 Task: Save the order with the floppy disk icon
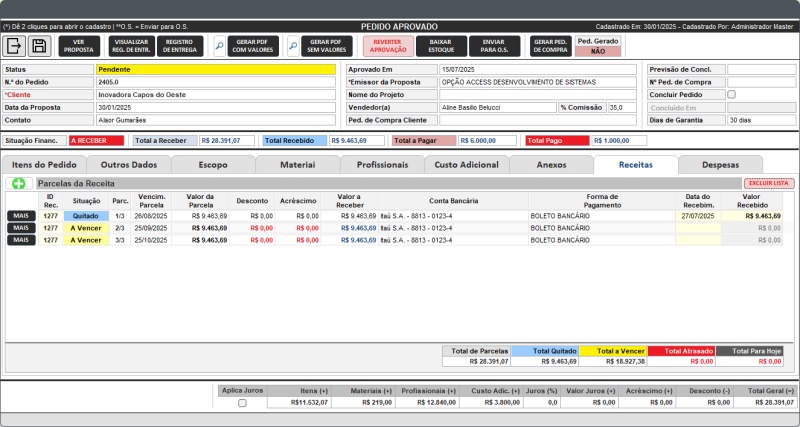pyautogui.click(x=39, y=46)
